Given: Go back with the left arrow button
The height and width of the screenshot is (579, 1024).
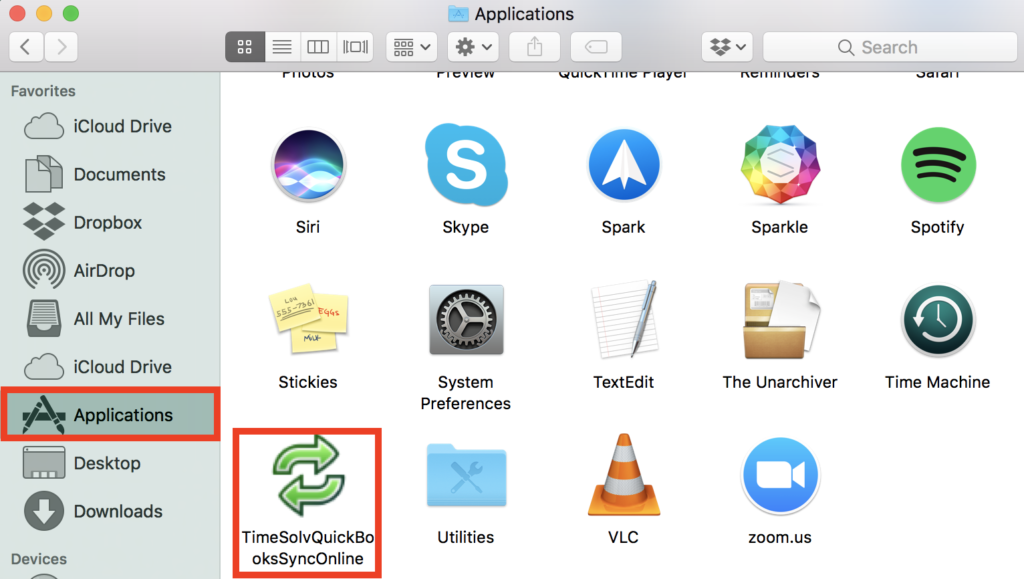Looking at the screenshot, I should coord(26,47).
